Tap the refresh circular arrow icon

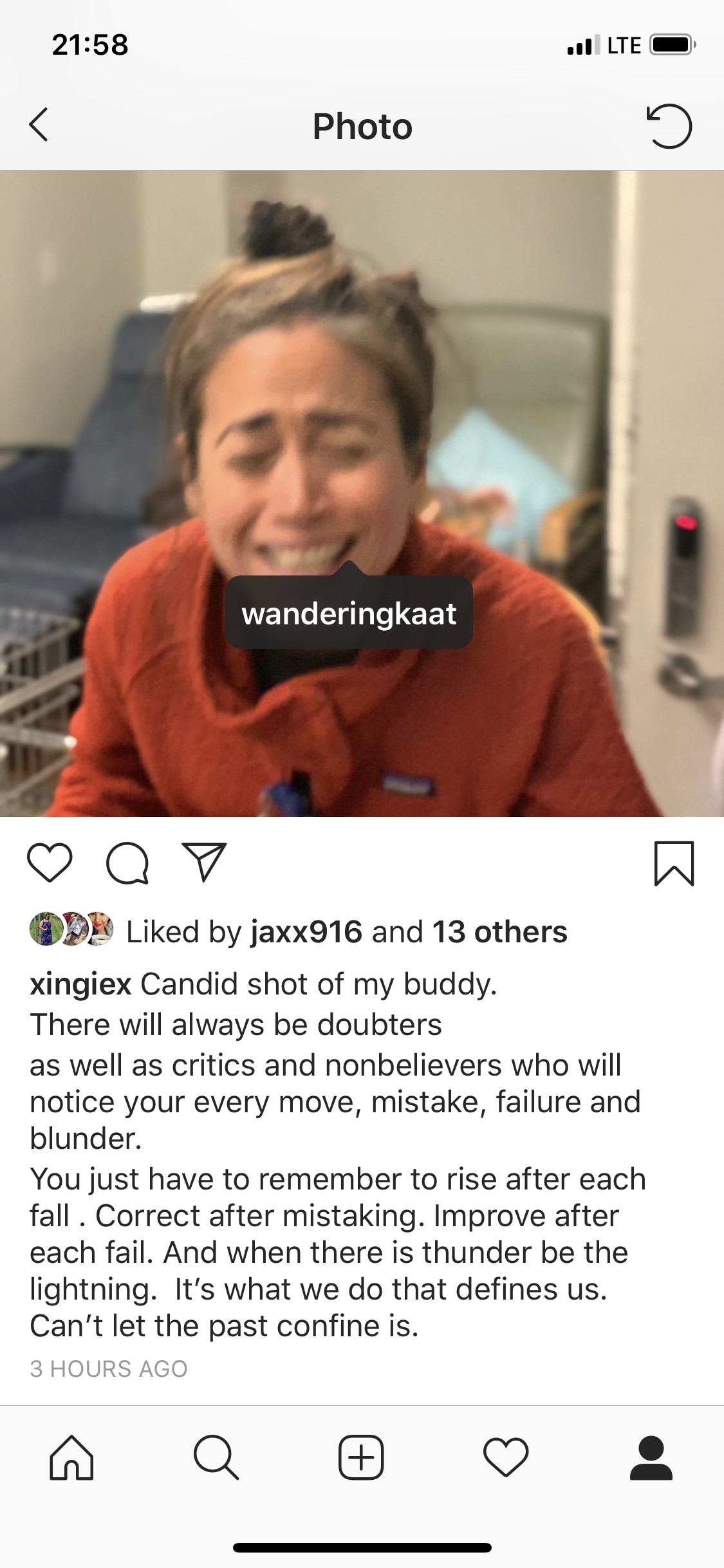click(x=669, y=126)
